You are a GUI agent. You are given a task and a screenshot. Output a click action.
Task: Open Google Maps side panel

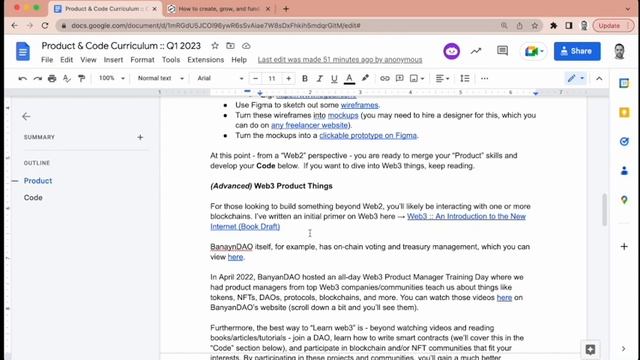click(x=624, y=200)
